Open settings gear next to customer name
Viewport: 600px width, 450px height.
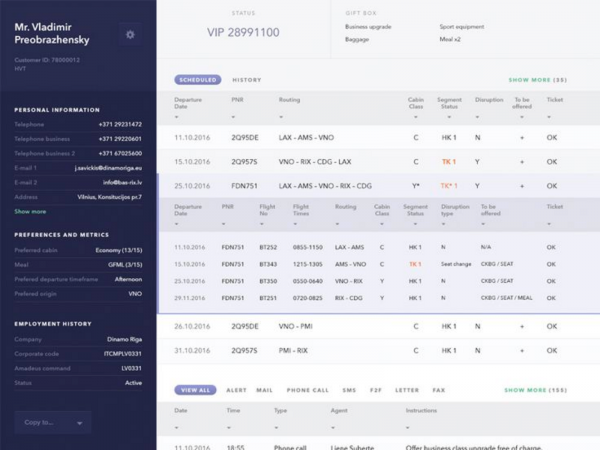pos(129,35)
